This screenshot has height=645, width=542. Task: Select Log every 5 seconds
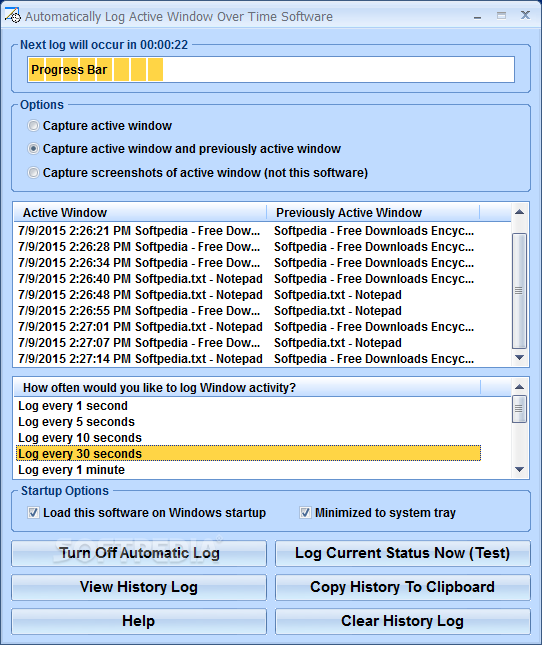[248, 422]
